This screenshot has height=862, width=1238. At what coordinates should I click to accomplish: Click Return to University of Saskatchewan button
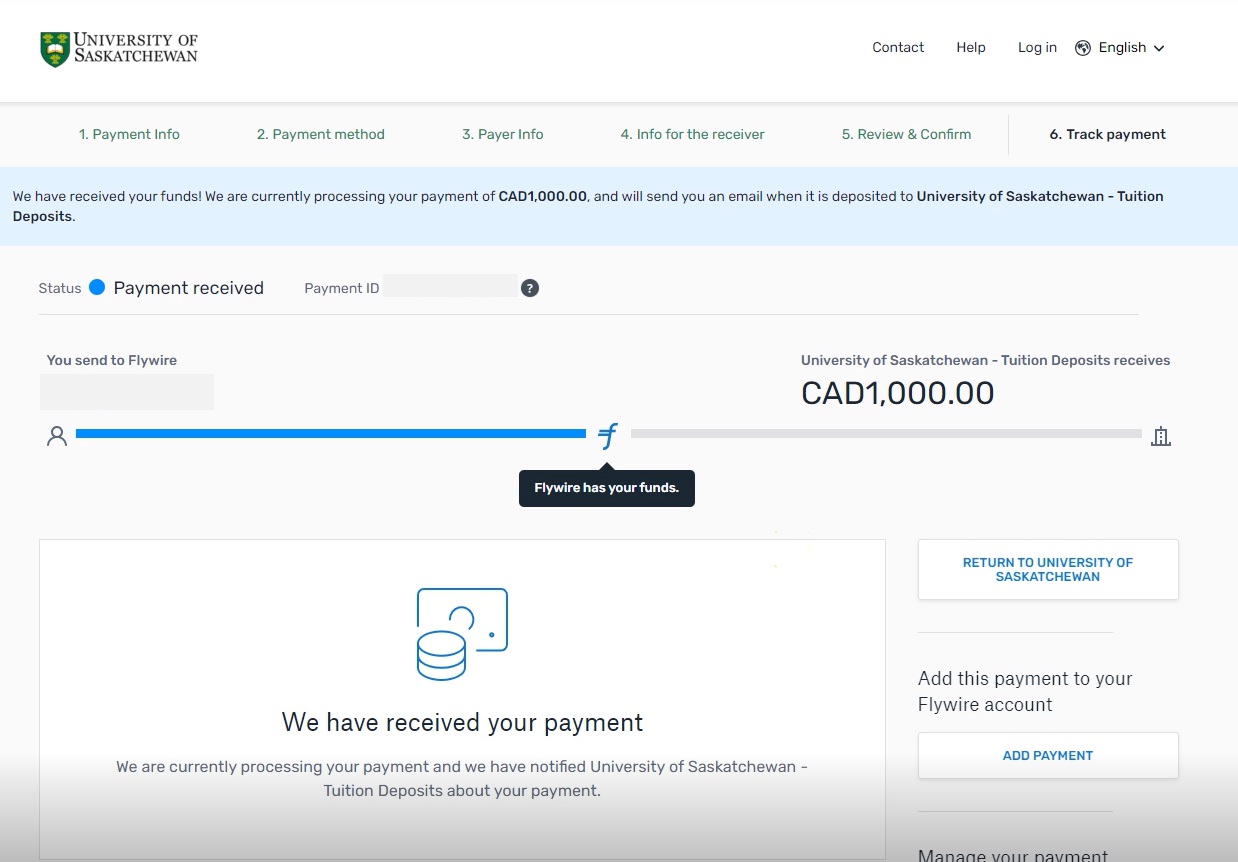click(x=1048, y=570)
